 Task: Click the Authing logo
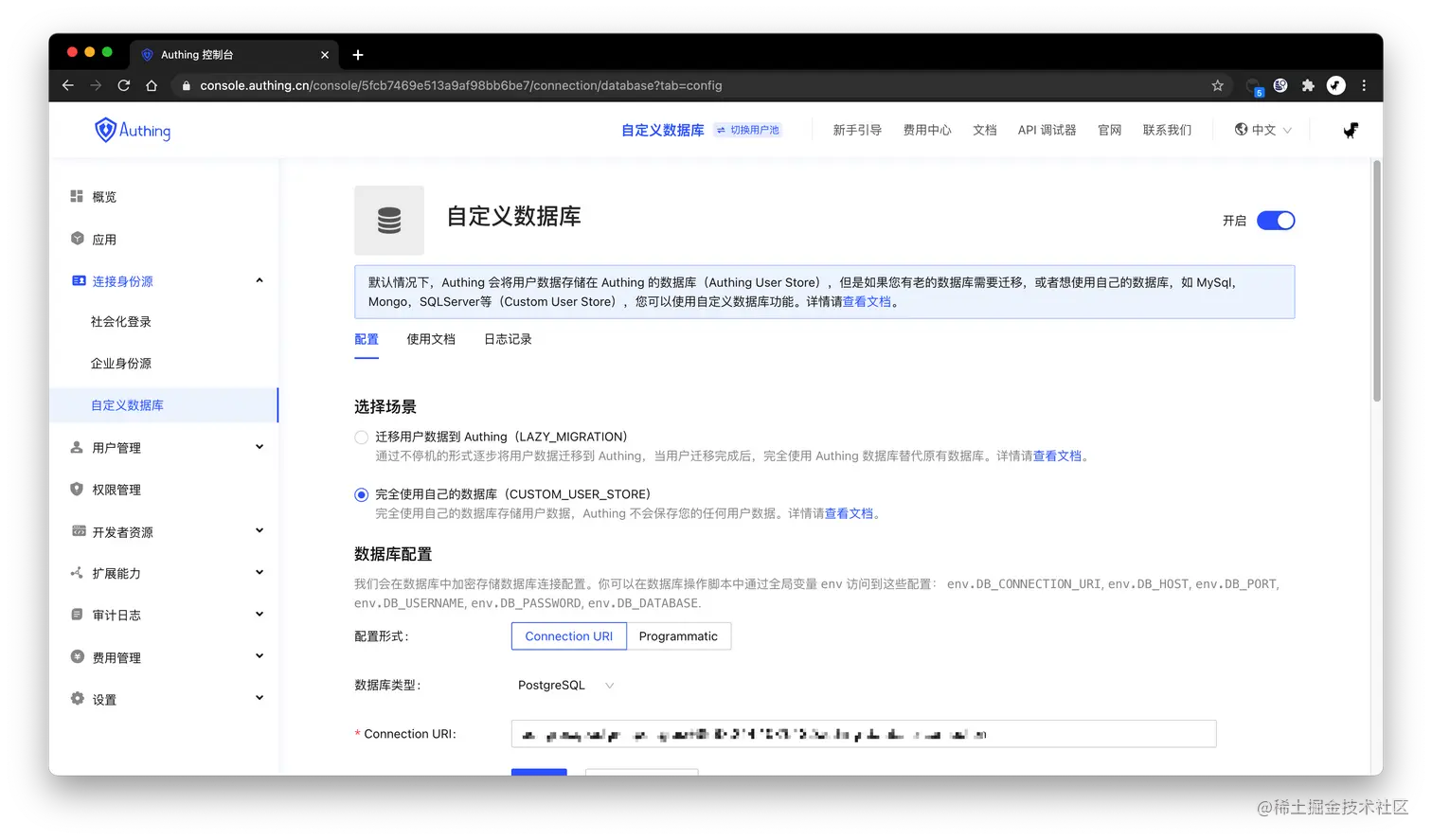click(x=133, y=130)
